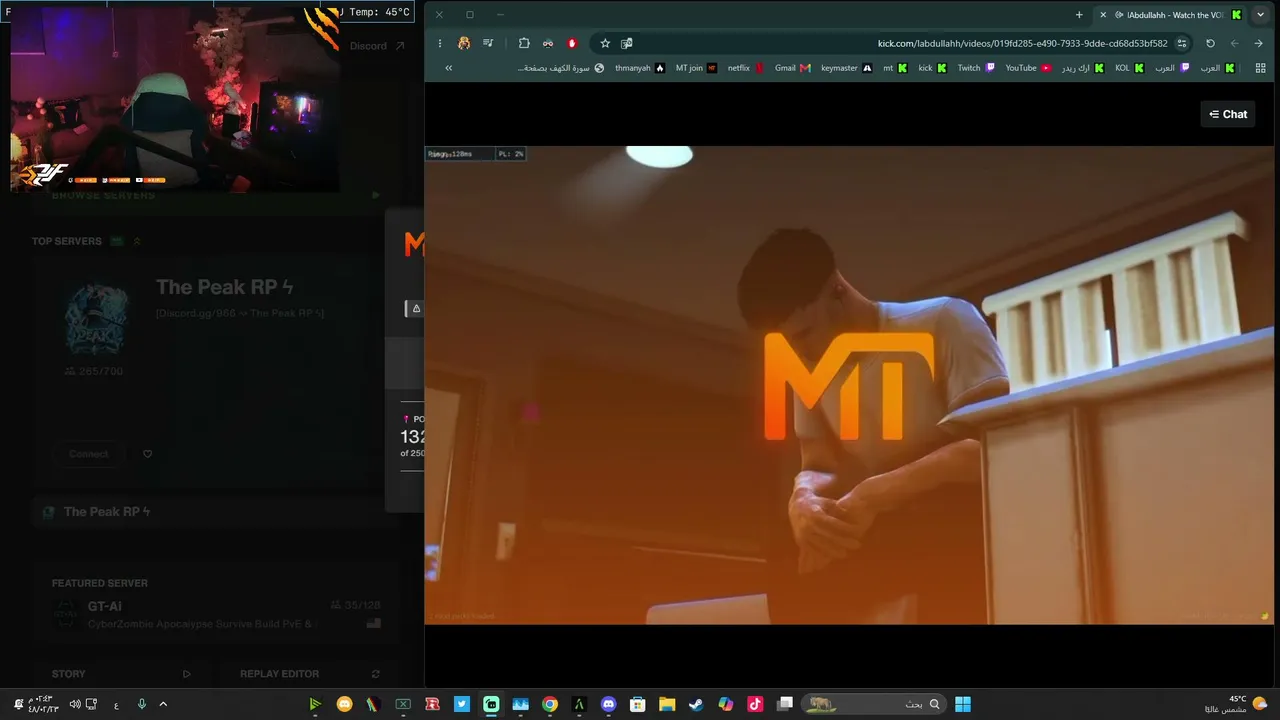Click the taskbar search box
The width and height of the screenshot is (1280, 720).
click(875, 704)
